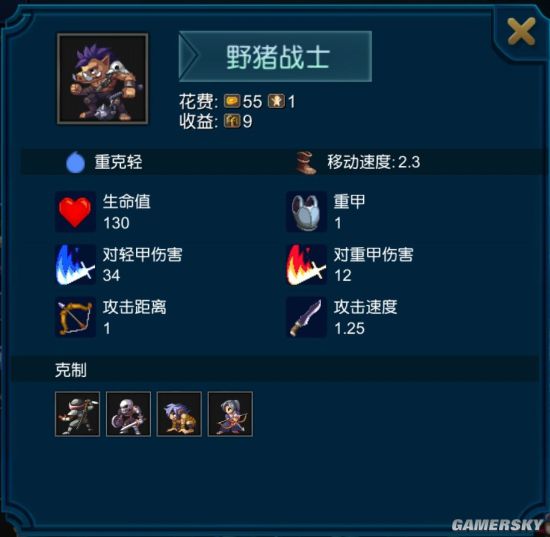550x537 pixels.
Task: Select the purple-haired crouching unit thumbnail
Action: click(x=179, y=414)
